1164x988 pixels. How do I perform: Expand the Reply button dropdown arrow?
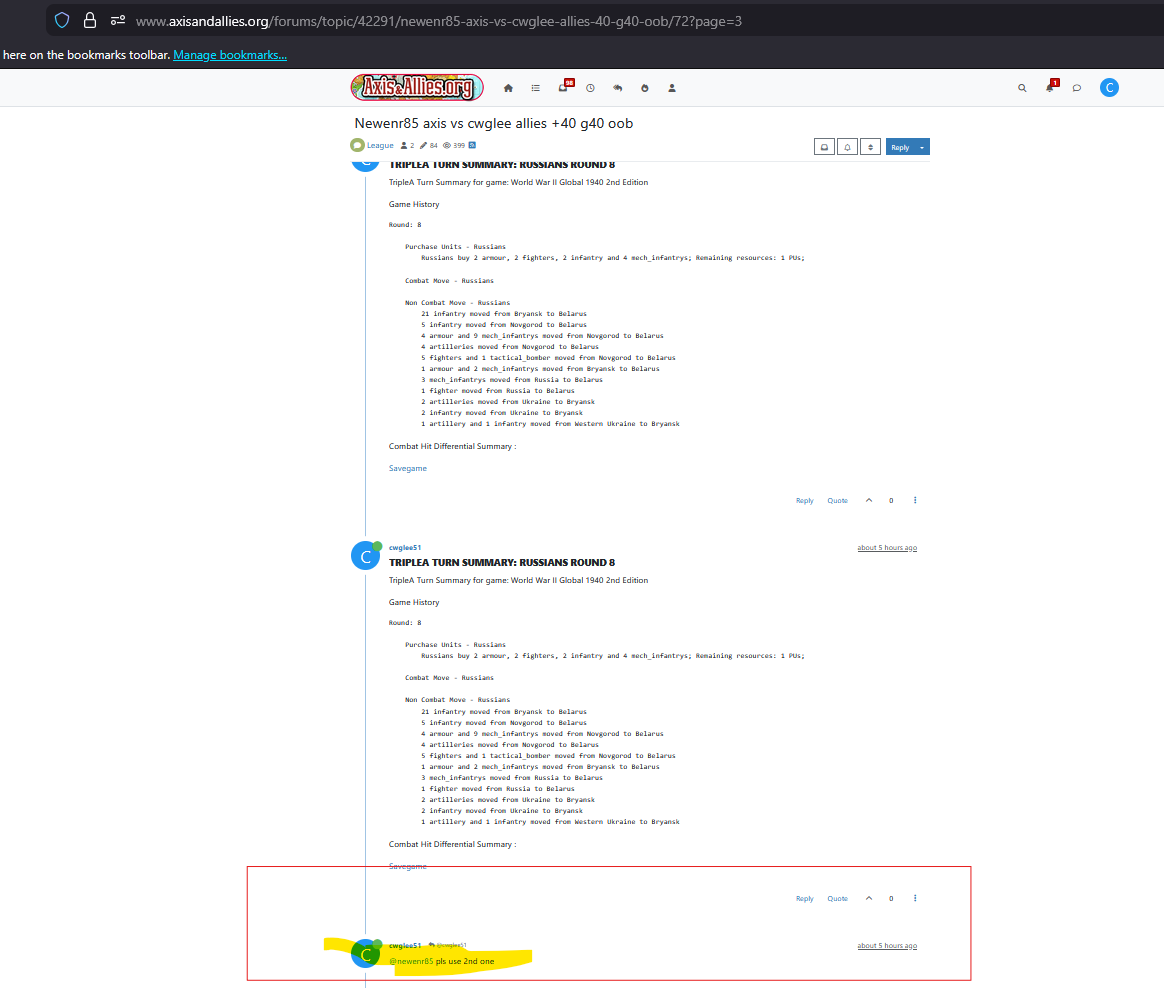[922, 147]
